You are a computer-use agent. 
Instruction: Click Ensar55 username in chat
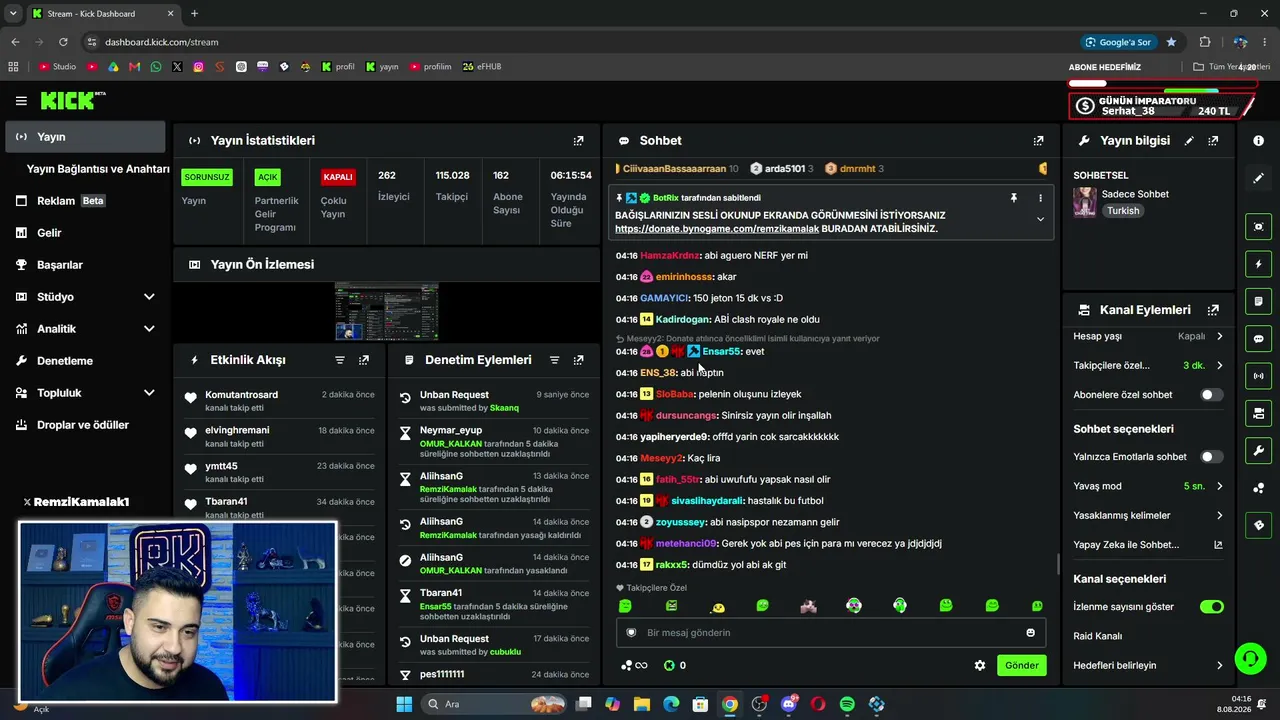720,352
